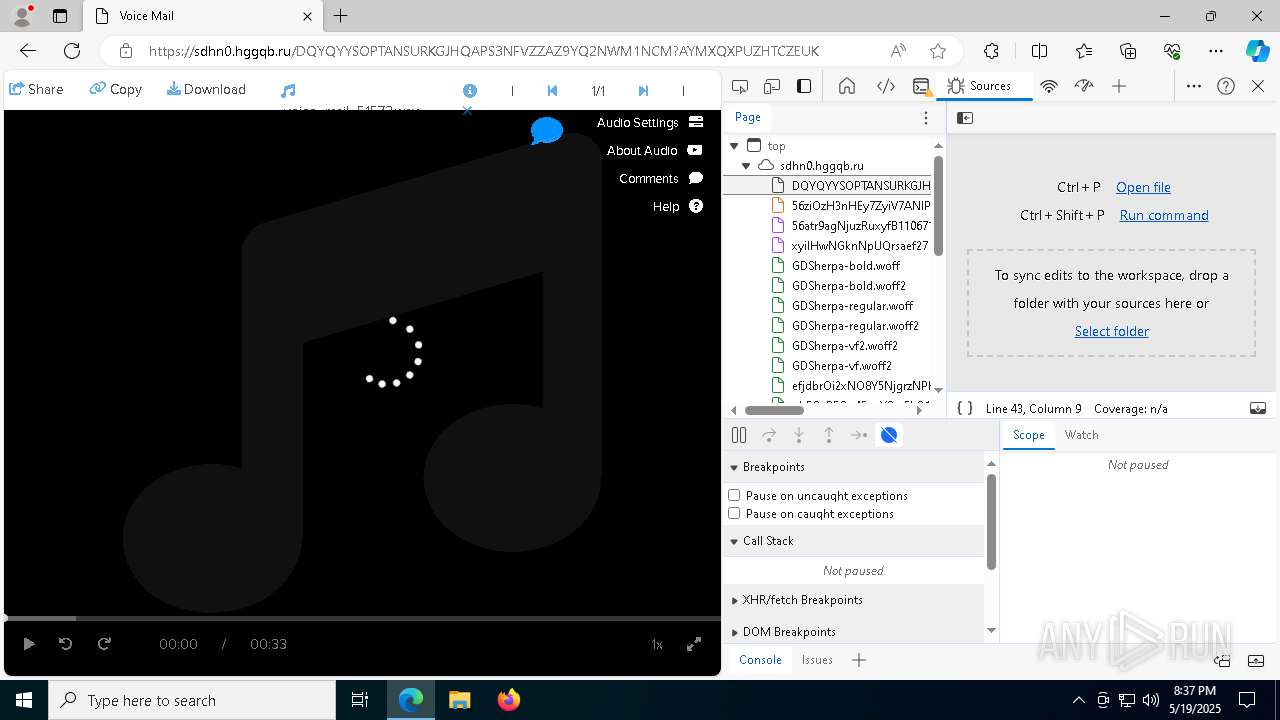Add more tools via the plus icon in the DevTools tab bar
1280x720 pixels.
1119,86
